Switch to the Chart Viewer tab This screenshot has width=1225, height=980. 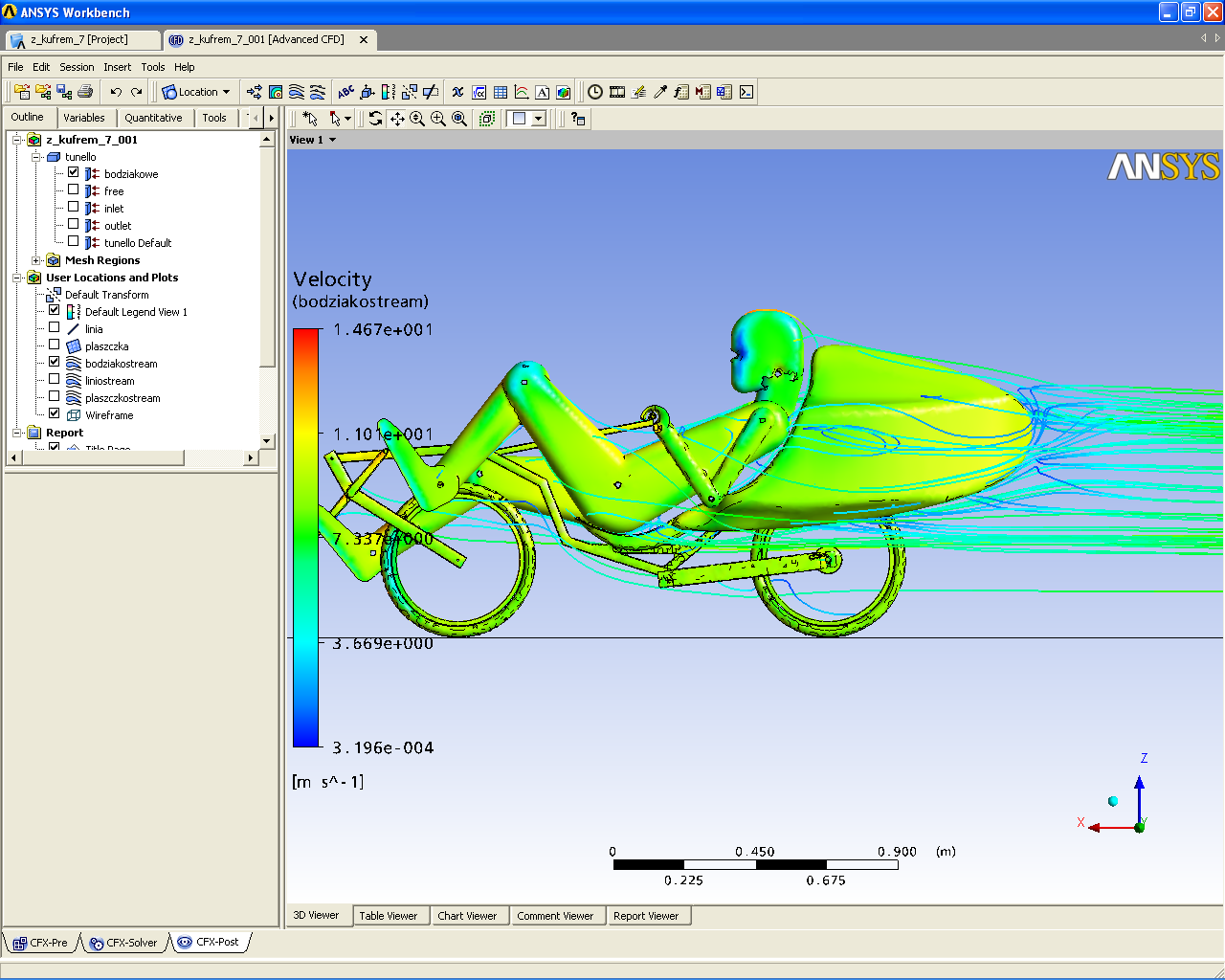[x=467, y=916]
